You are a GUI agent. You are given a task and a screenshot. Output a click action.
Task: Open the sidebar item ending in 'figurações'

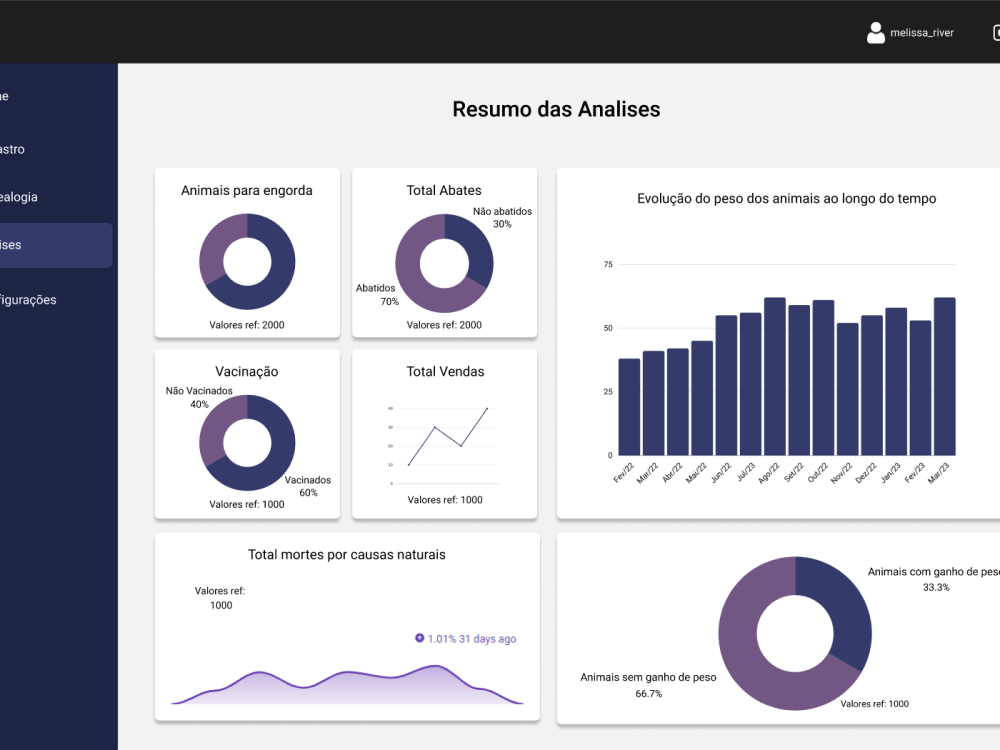click(28, 300)
